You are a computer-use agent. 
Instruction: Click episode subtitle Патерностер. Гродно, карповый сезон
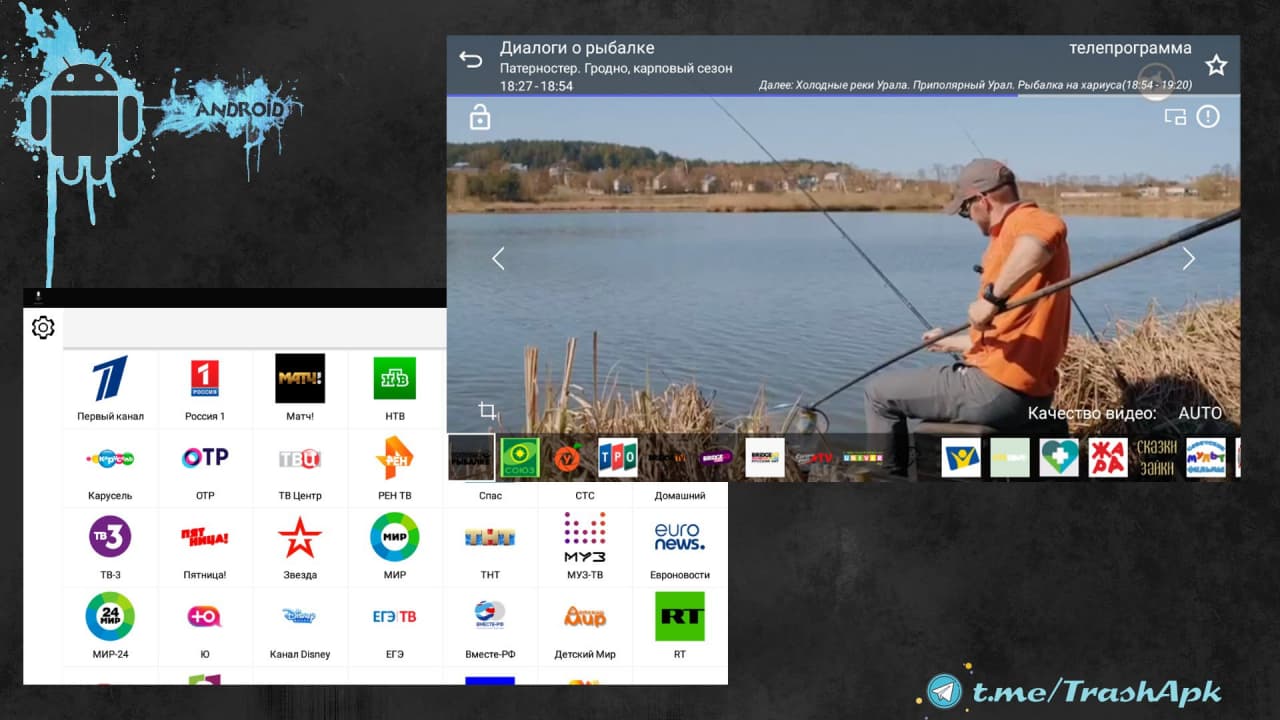[x=616, y=68]
